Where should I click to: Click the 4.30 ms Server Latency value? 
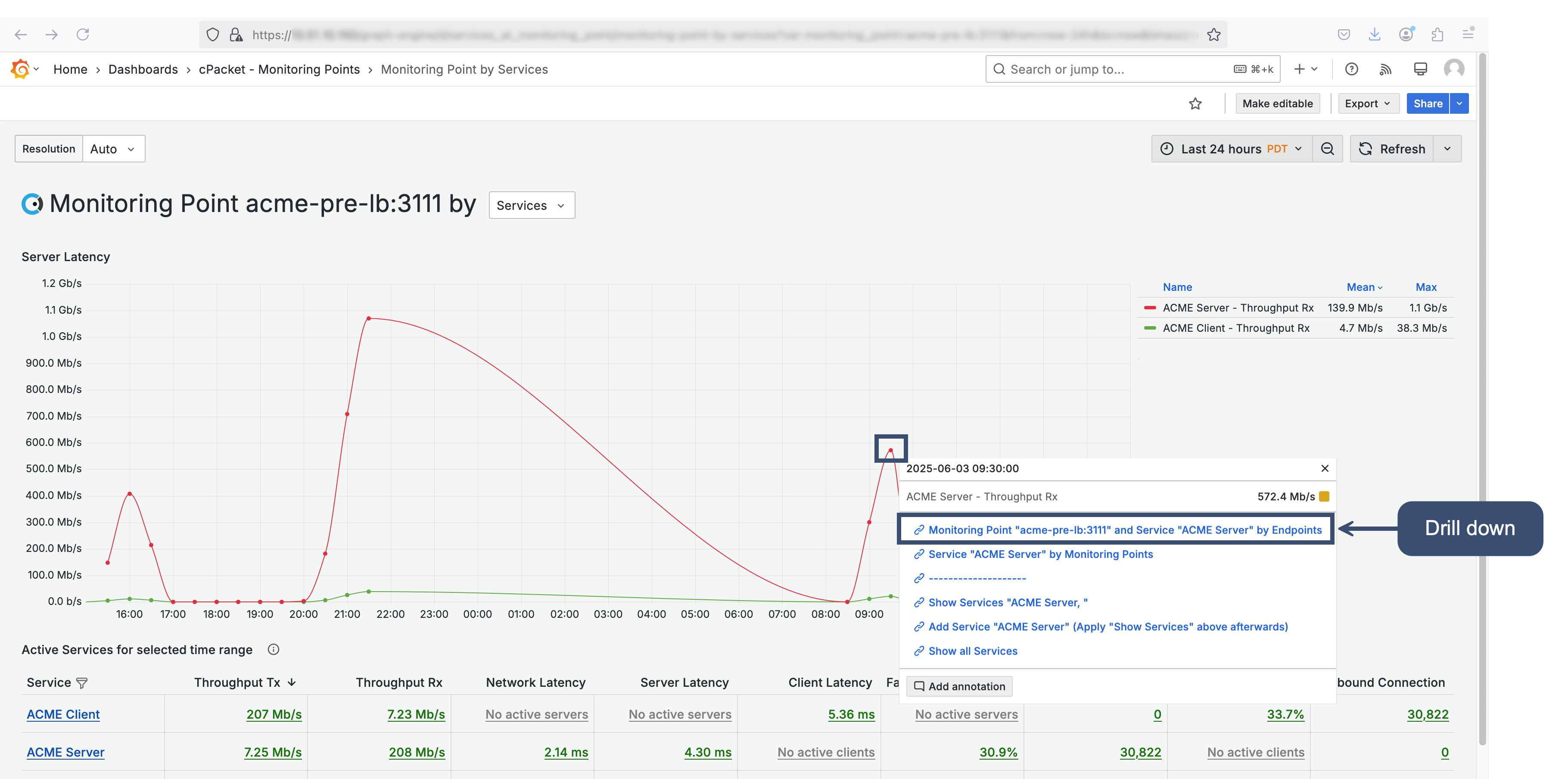pyautogui.click(x=707, y=752)
